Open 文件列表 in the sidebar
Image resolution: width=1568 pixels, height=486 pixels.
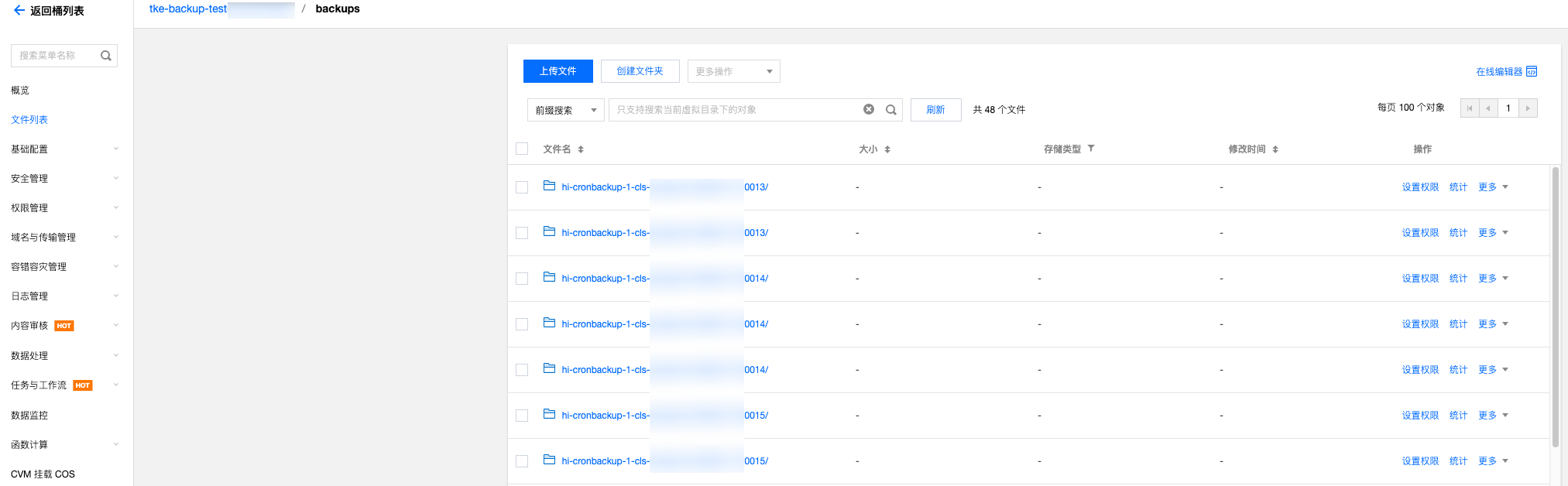pyautogui.click(x=29, y=120)
